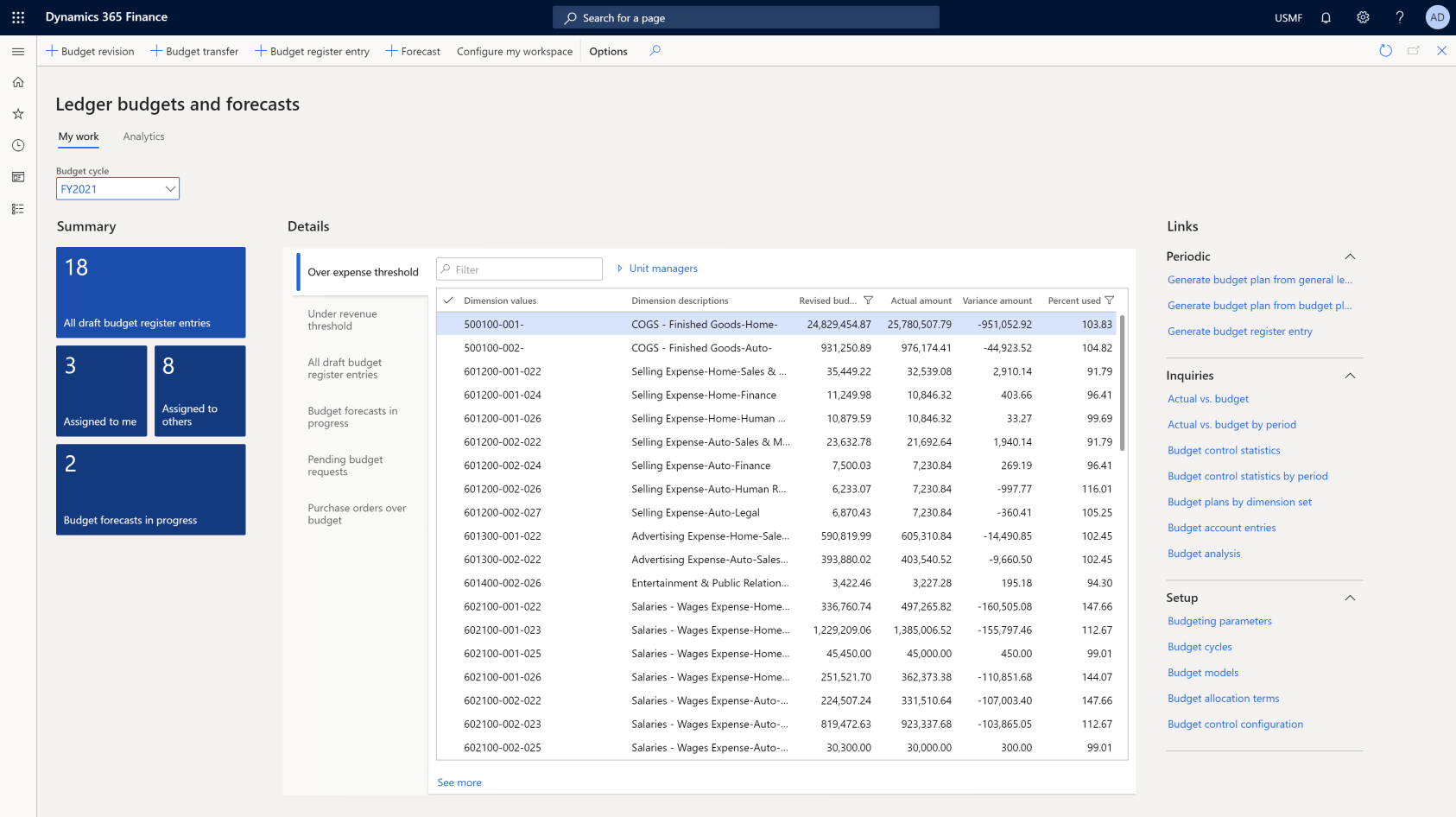Screen dimensions: 1456x817
Task: Open the Budget cycle FY2021 dropdown
Action: 117,189
